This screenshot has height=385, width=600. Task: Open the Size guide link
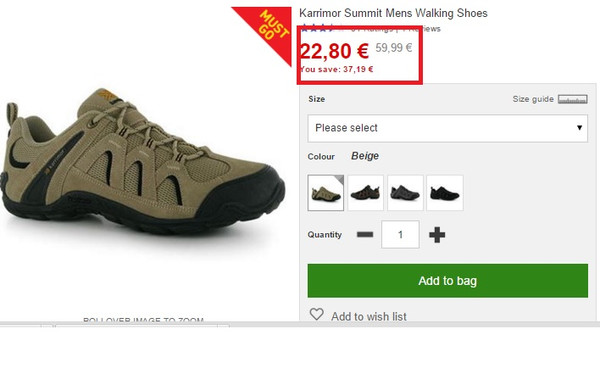pyautogui.click(x=533, y=99)
